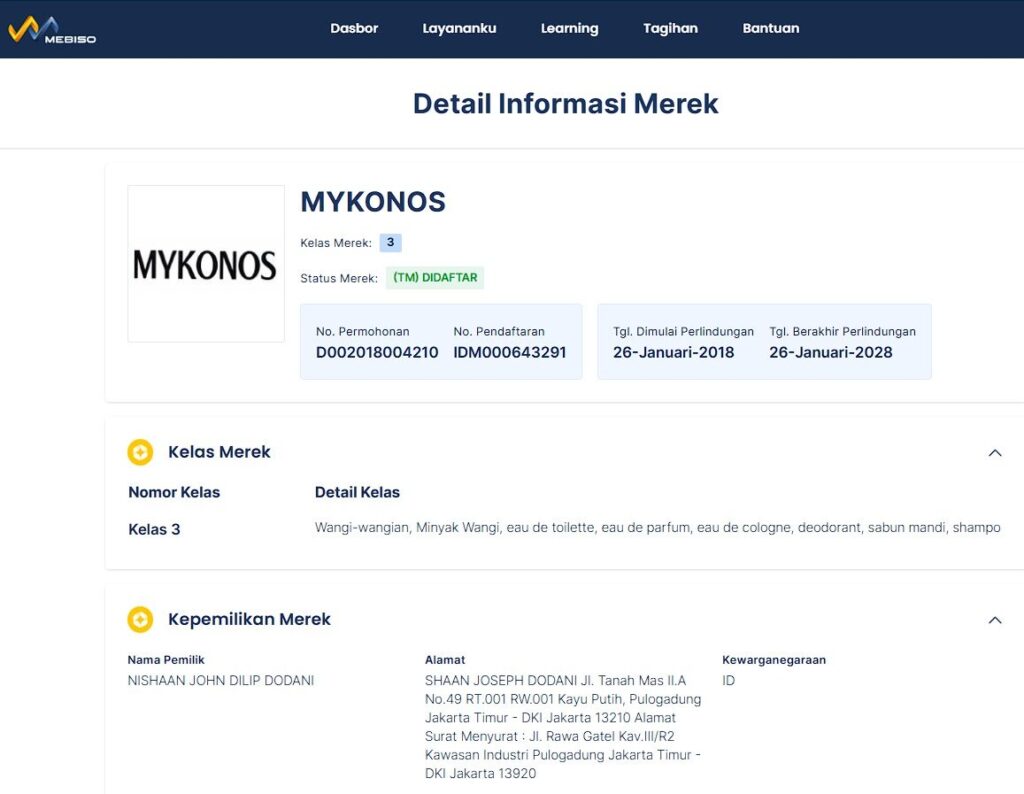Click owner name NISHAAN JOHN DILIP DODANI

pyautogui.click(x=221, y=681)
